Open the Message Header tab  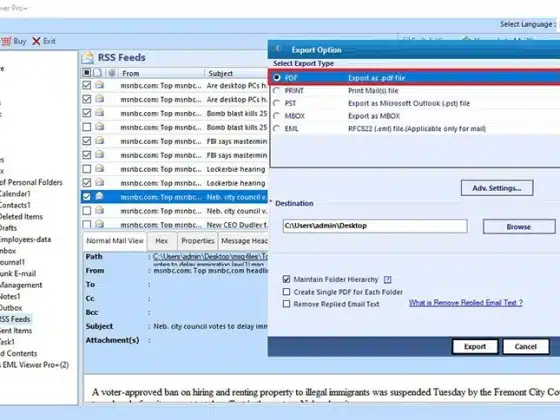(x=244, y=241)
